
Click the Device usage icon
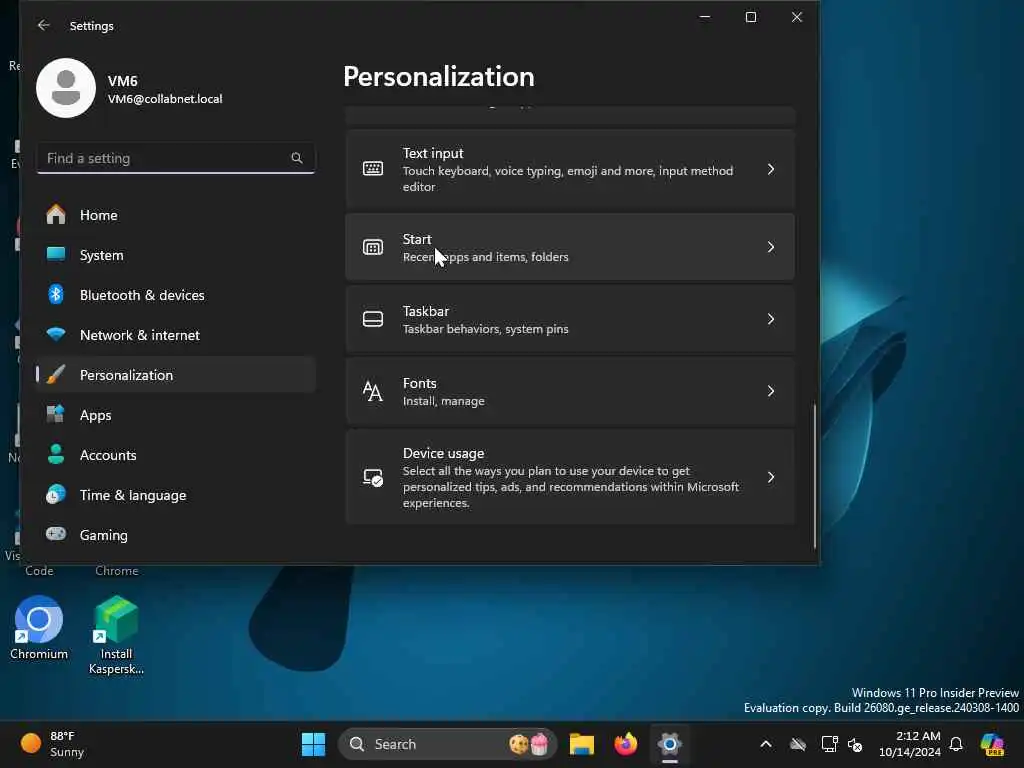373,477
